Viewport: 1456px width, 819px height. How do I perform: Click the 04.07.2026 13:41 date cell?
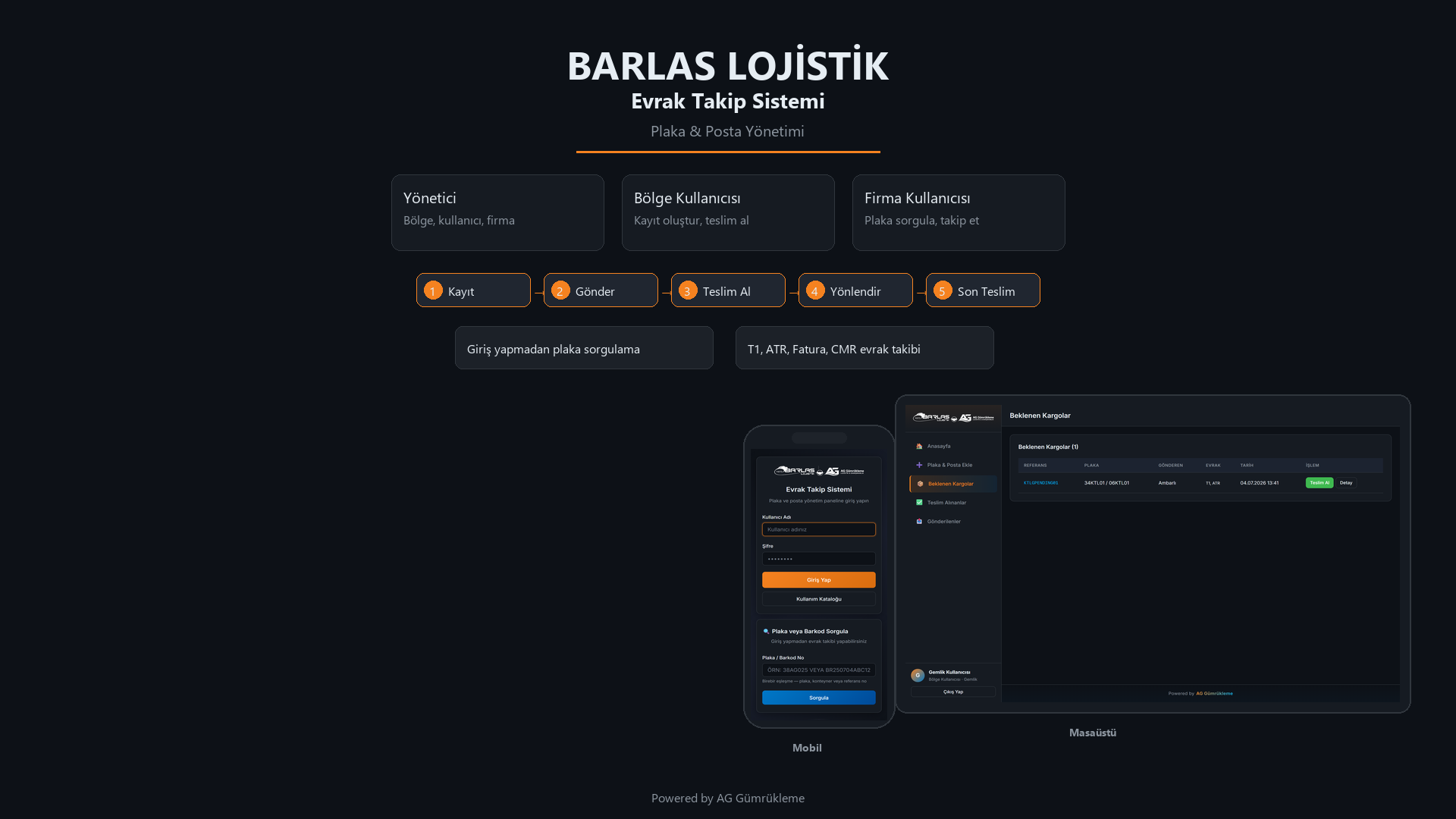(x=1260, y=483)
